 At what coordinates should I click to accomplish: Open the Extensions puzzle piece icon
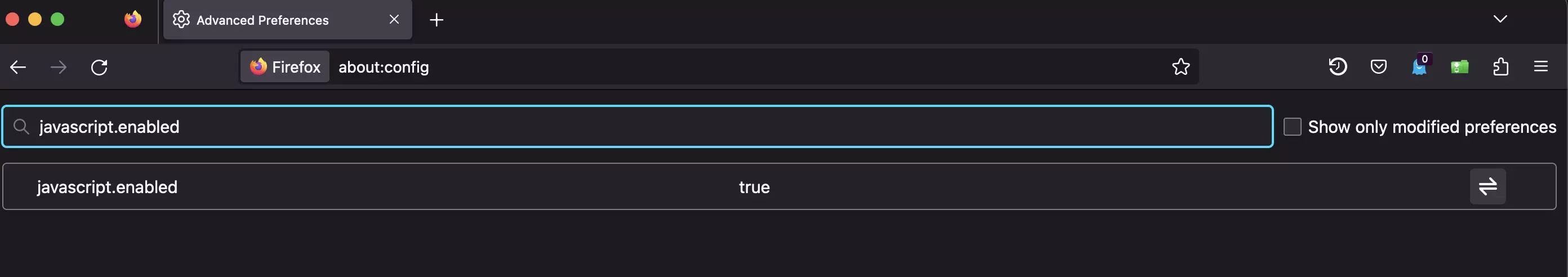tap(1500, 66)
